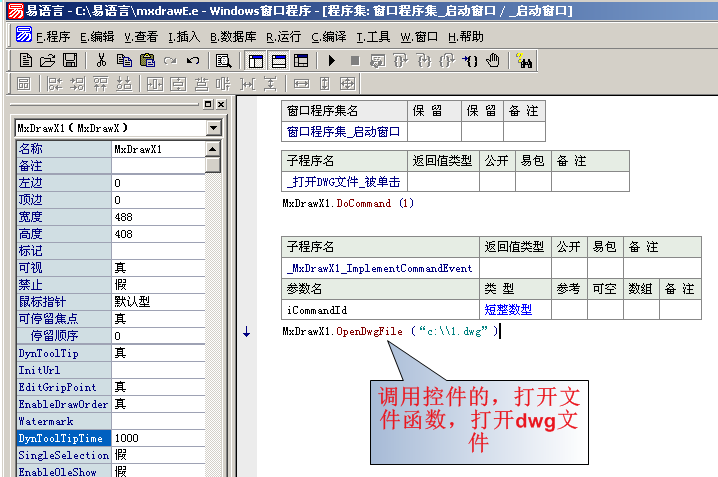718x477 pixels.
Task: Click the step-into debug icon
Action: point(424,60)
